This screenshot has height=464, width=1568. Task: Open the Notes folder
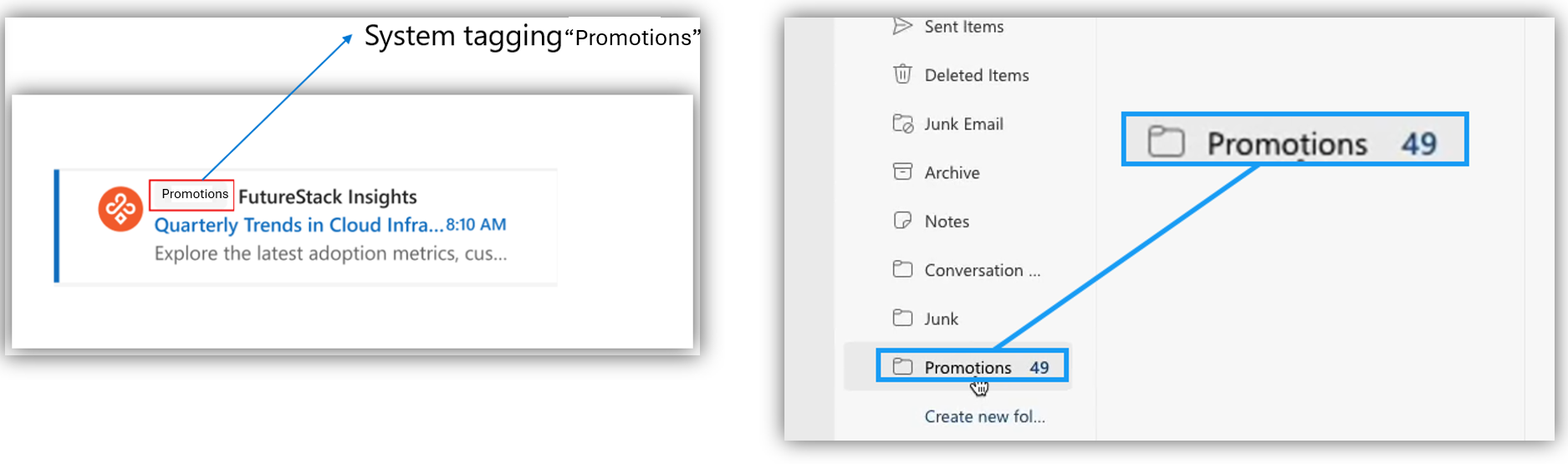(947, 222)
